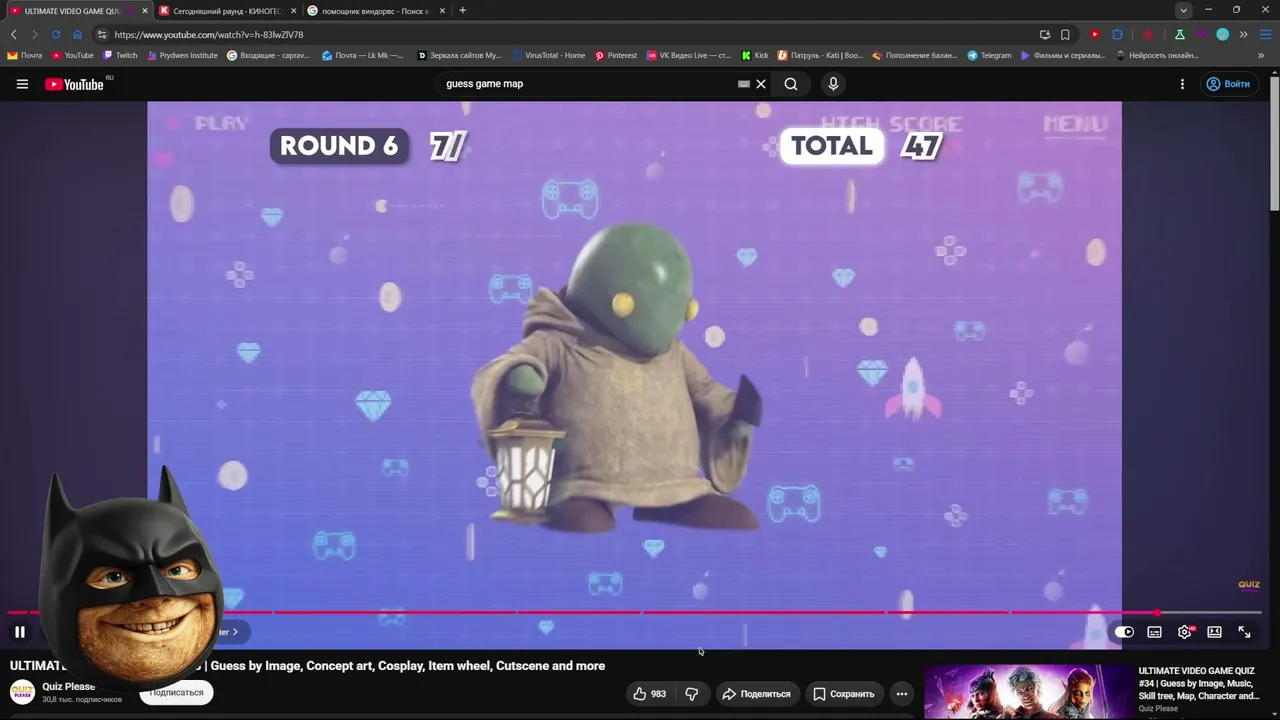The width and height of the screenshot is (1280, 720).
Task: Open the player settings gear
Action: [1185, 632]
